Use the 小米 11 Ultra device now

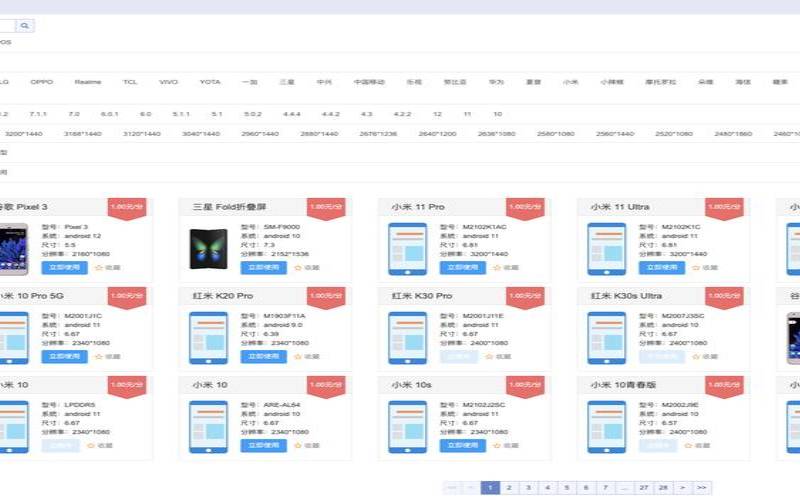pos(662,267)
